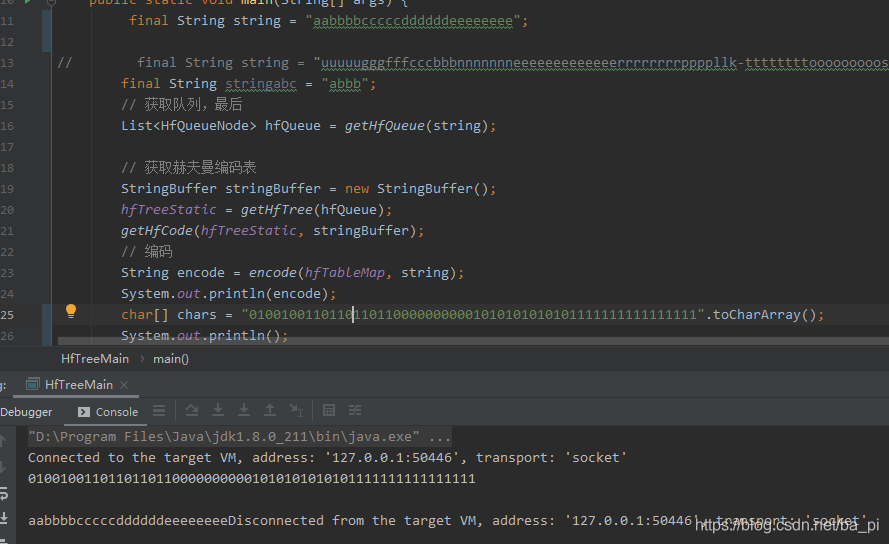
Task: Click main() in the breadcrumb bar
Action: (171, 359)
